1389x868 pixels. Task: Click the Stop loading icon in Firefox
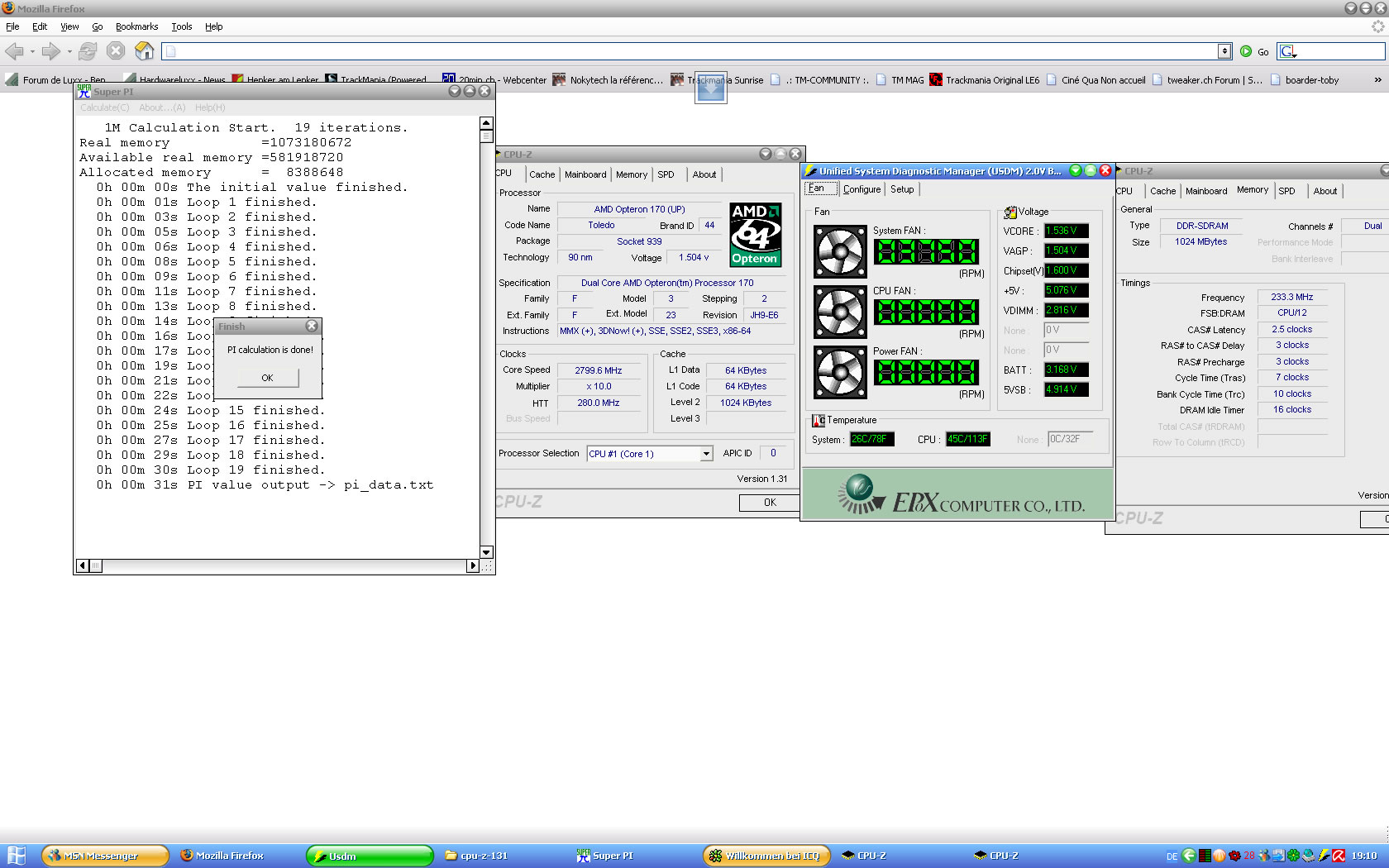(117, 51)
